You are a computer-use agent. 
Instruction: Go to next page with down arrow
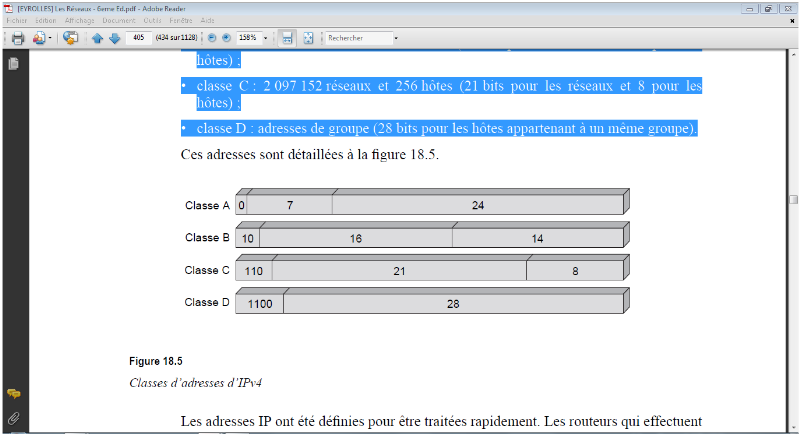(115, 38)
